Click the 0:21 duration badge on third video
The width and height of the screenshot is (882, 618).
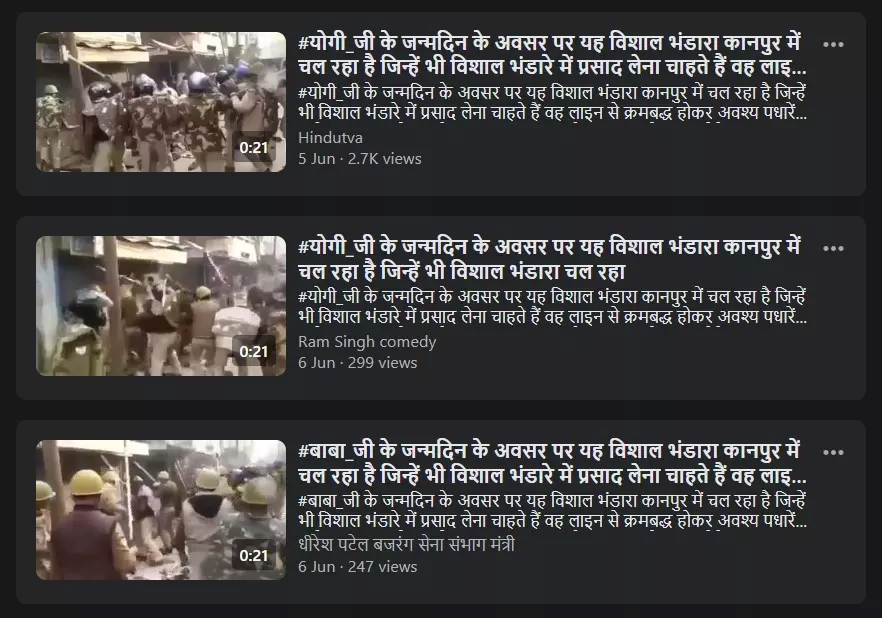[x=254, y=556]
